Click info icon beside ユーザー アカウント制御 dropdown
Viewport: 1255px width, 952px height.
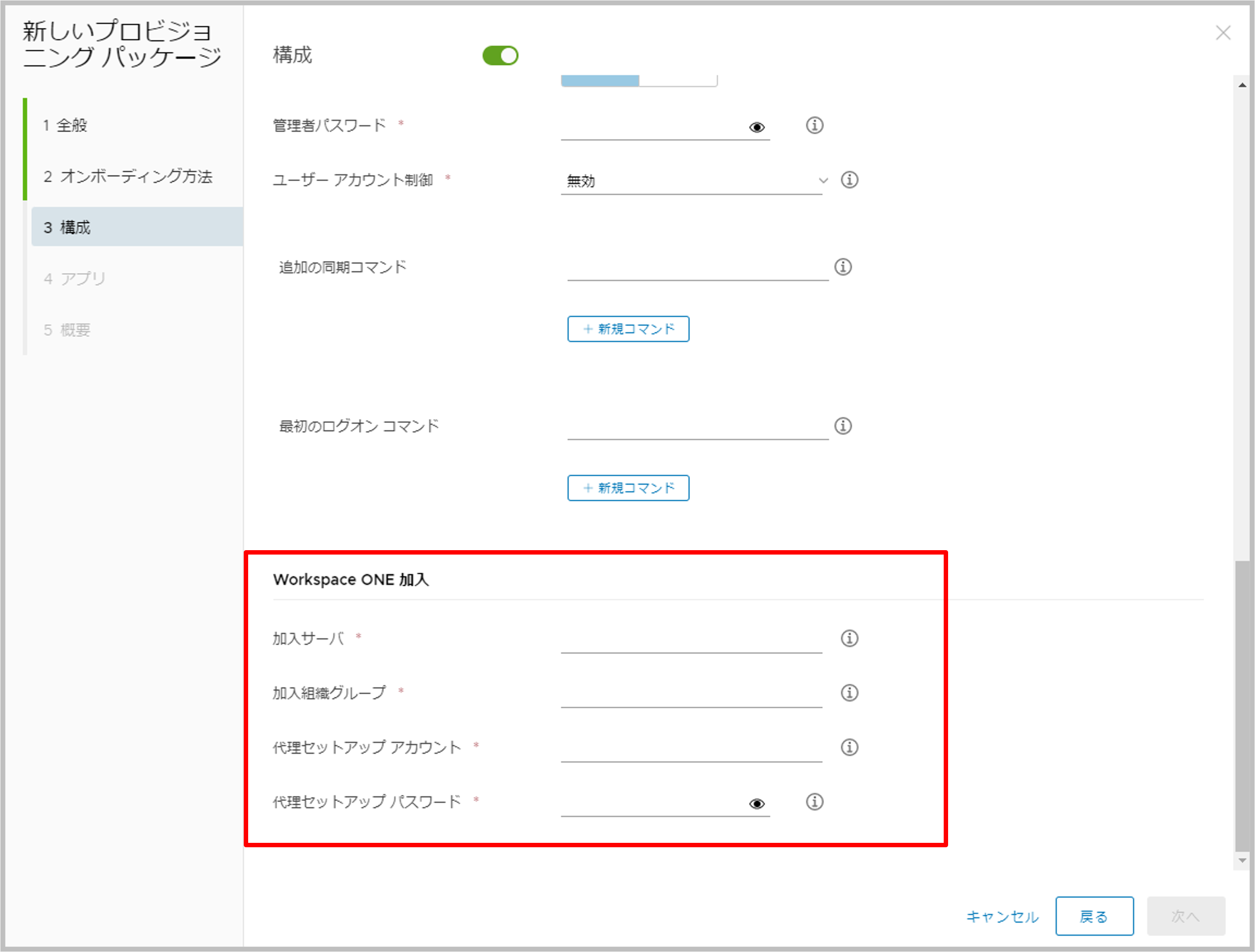[849, 180]
